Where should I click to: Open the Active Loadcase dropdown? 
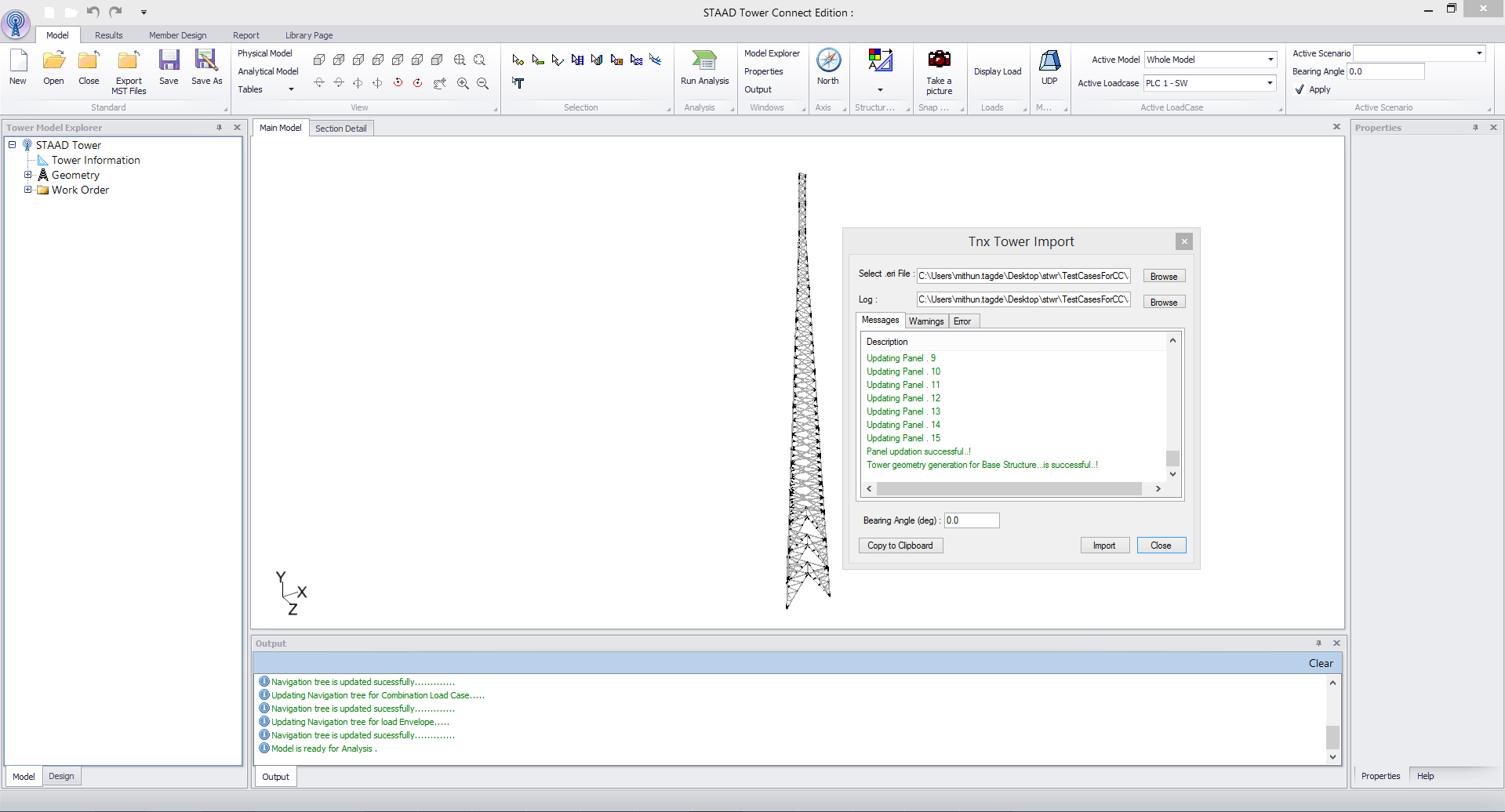point(1270,83)
